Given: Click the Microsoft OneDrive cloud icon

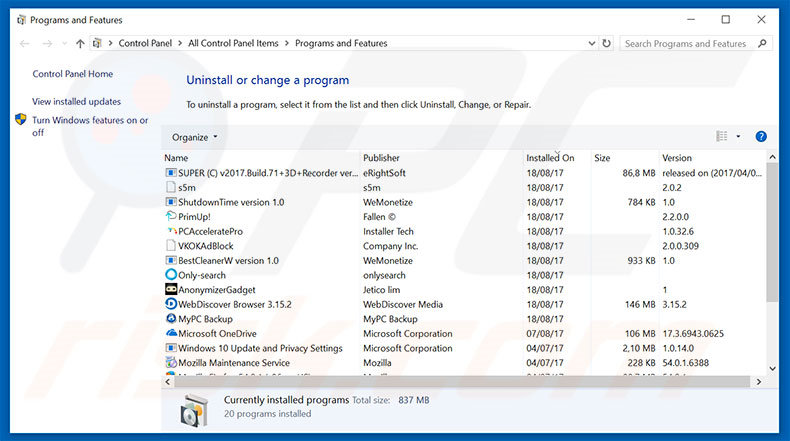Looking at the screenshot, I should coord(171,333).
